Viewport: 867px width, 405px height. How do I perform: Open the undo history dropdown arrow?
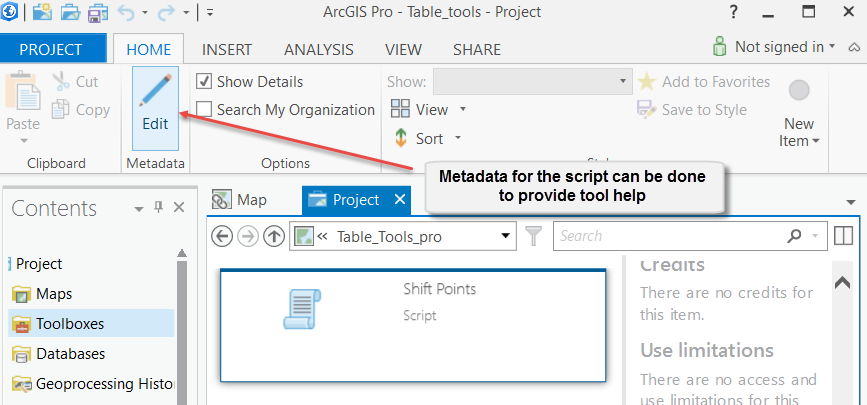click(144, 12)
